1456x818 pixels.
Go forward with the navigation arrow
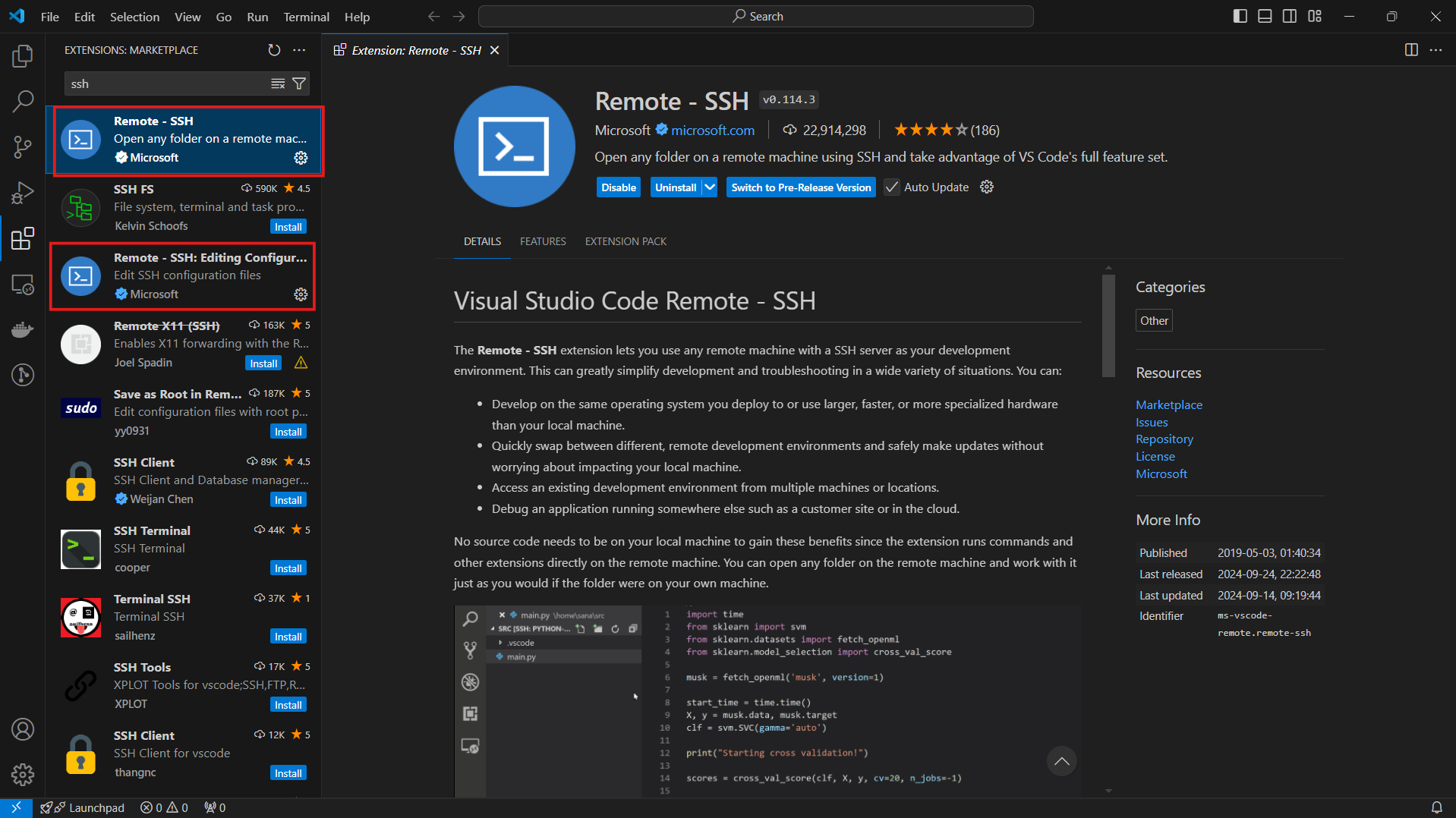pos(459,16)
